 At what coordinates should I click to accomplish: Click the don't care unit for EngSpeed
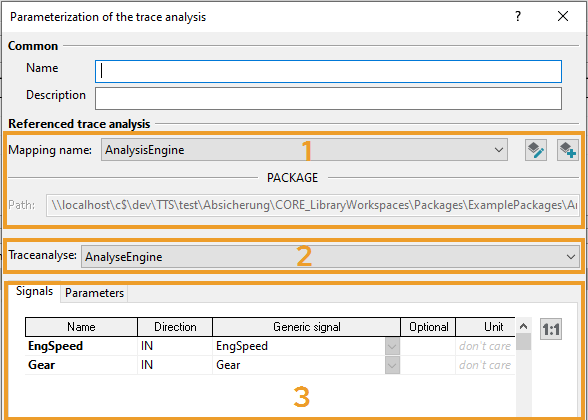point(485,346)
